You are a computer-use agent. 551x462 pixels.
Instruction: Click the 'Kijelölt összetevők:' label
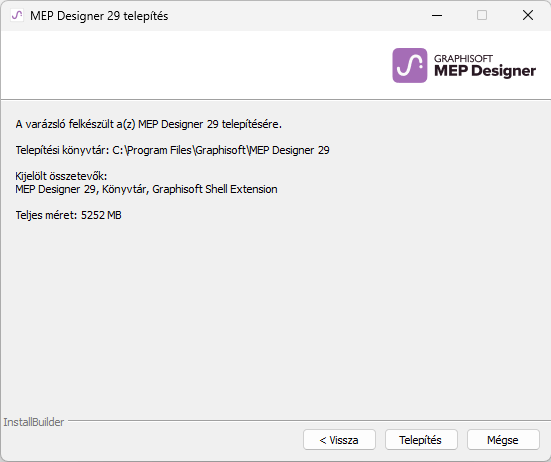pos(61,176)
